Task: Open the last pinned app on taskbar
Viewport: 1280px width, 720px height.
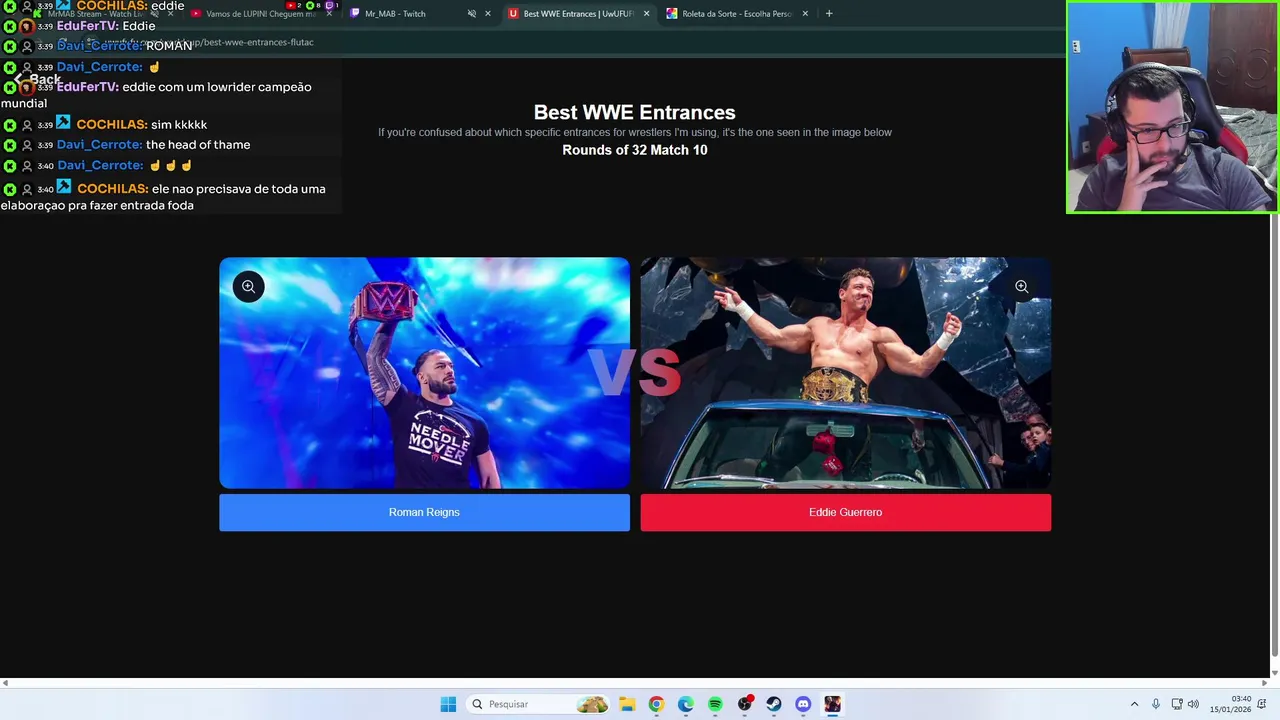Action: click(x=832, y=704)
